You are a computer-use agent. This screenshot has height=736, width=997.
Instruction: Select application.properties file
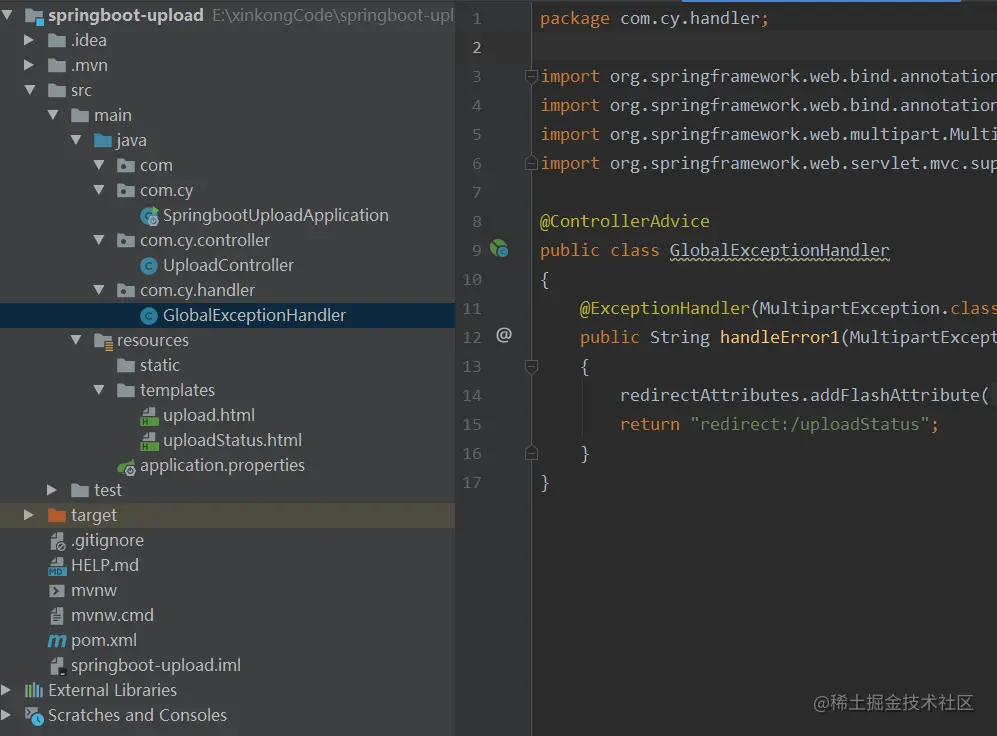tap(222, 465)
